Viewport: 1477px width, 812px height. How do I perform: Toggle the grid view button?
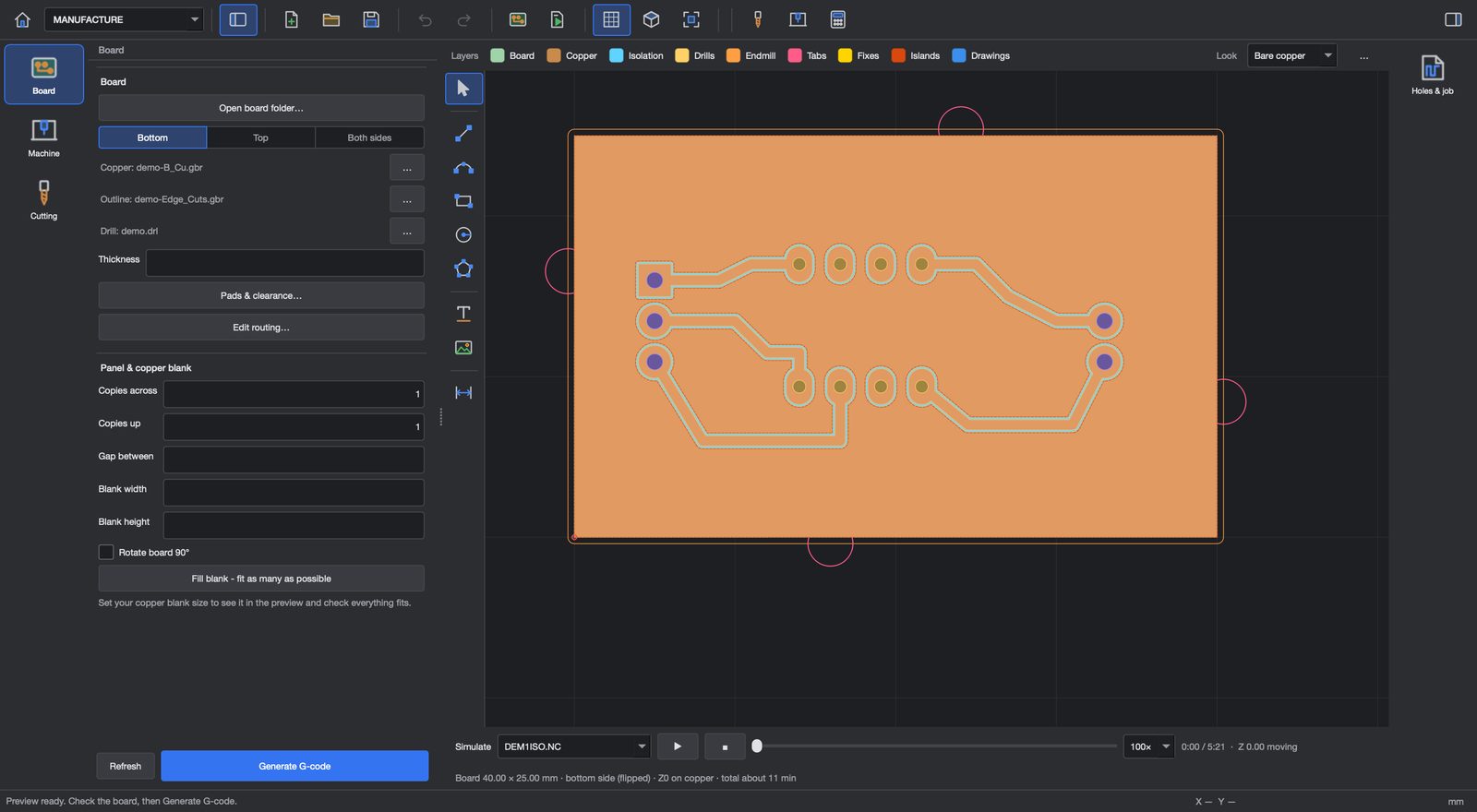pos(611,19)
